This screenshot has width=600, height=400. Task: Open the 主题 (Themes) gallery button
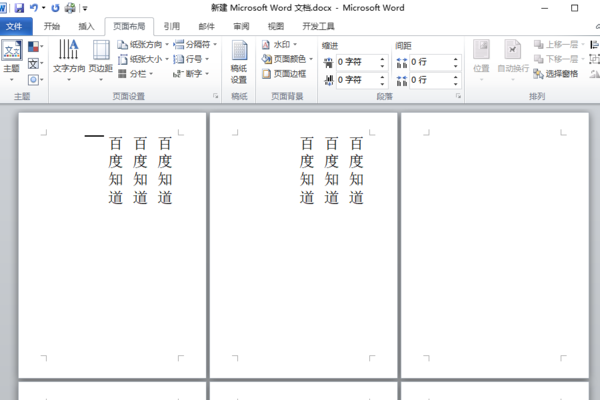point(11,61)
